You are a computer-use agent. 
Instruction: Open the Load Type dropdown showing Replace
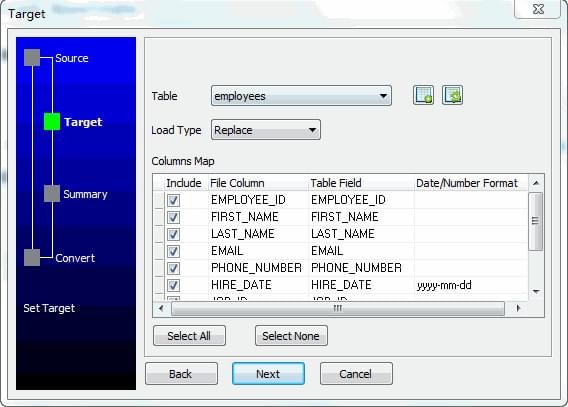coord(266,130)
